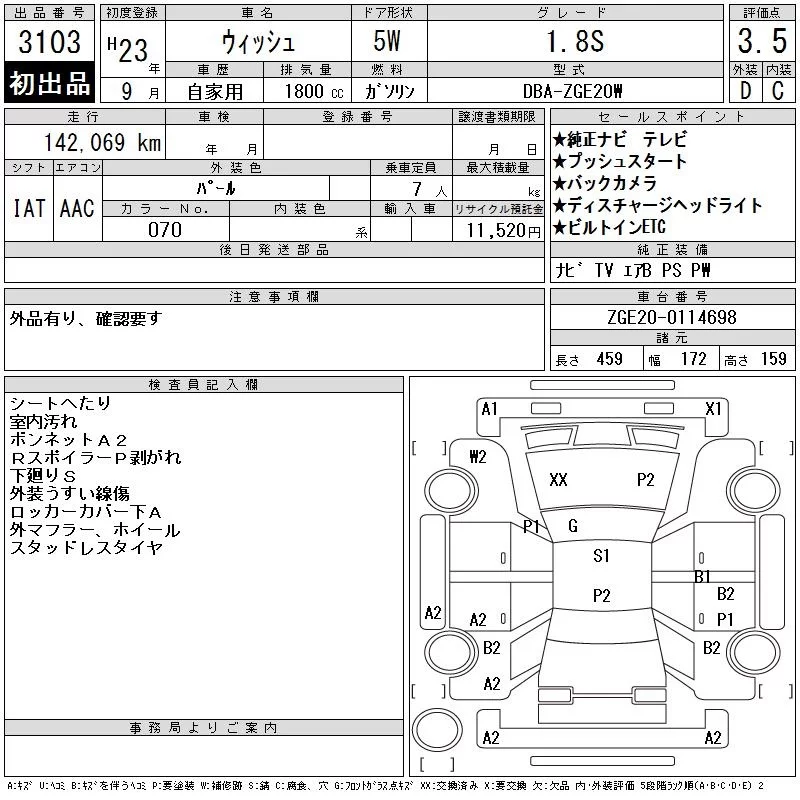Click the inspector note シートへたり
The height and width of the screenshot is (800, 800).
coord(60,404)
